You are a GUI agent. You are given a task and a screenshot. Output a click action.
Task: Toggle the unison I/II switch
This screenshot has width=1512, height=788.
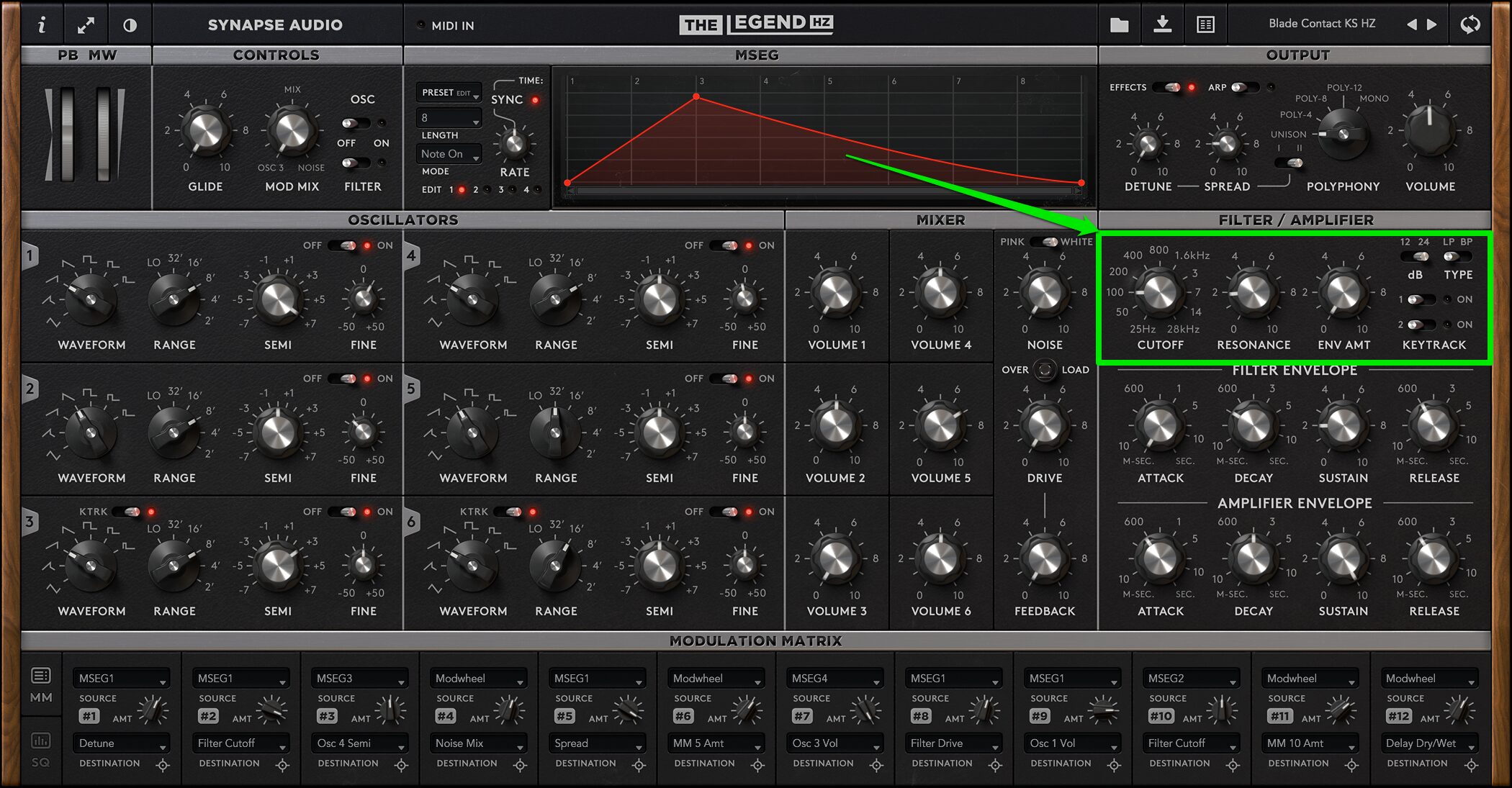click(1289, 163)
